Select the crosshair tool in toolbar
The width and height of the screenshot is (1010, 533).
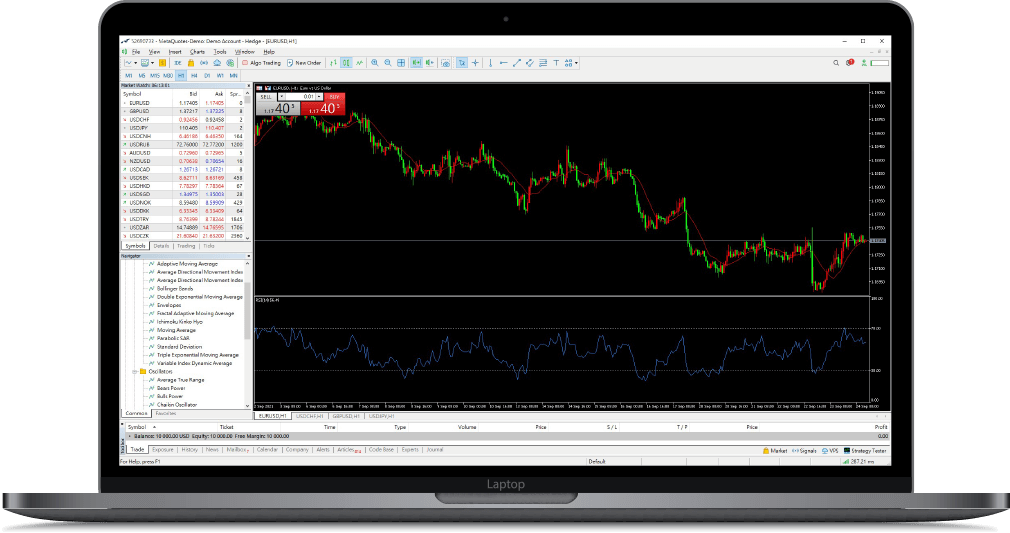pyautogui.click(x=476, y=63)
